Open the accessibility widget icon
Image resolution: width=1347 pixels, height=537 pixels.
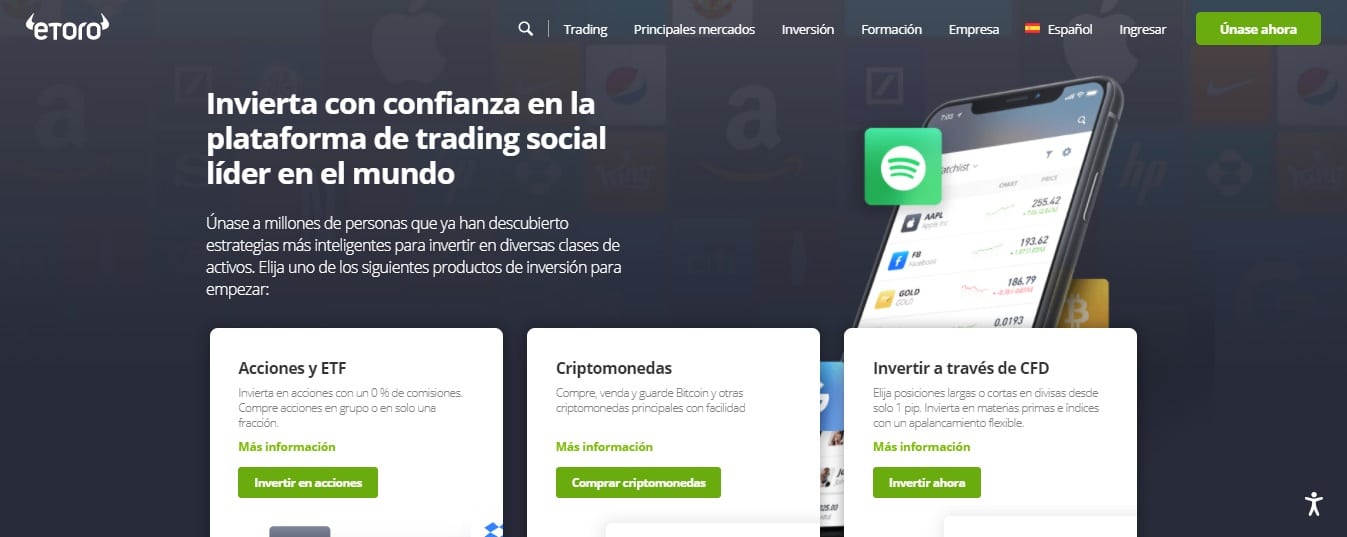click(x=1314, y=504)
